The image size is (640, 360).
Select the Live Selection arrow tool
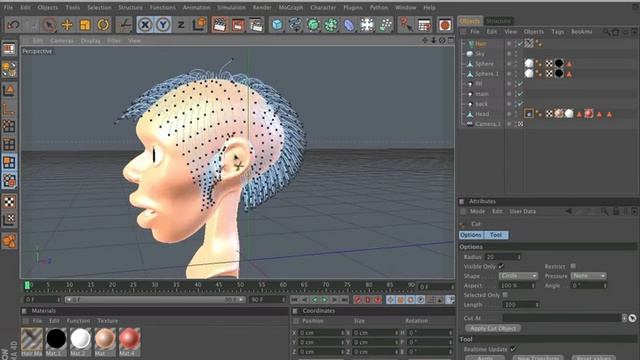click(49, 25)
